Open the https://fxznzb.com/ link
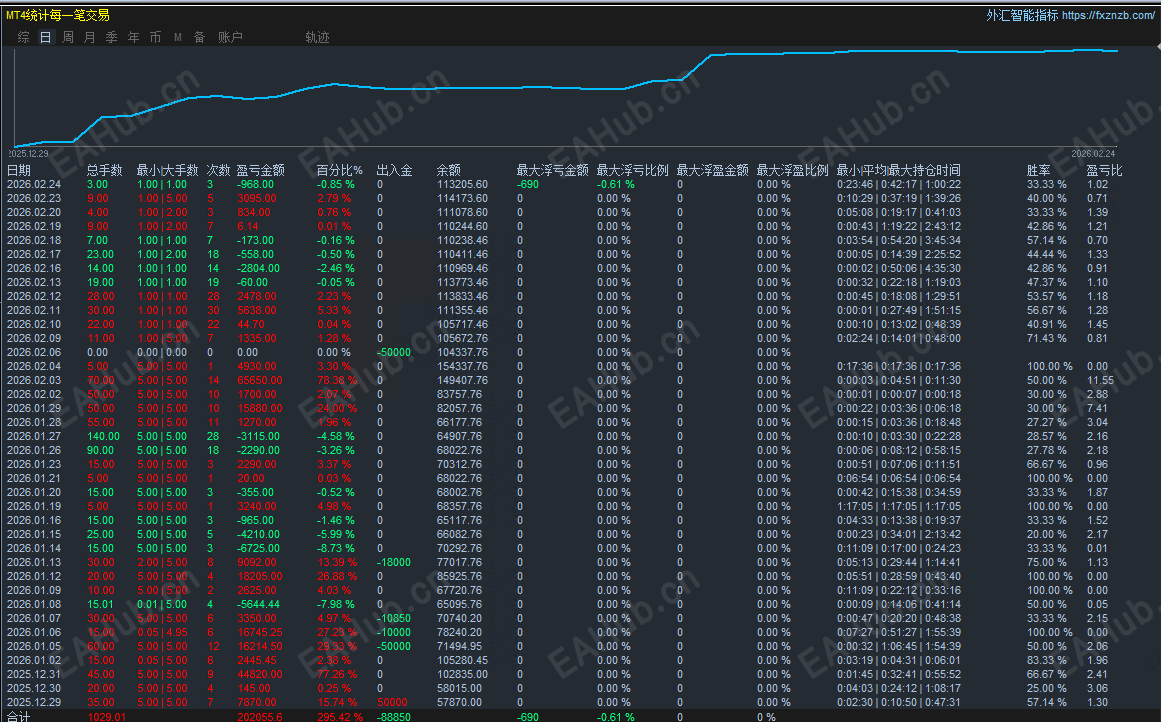Image resolution: width=1161 pixels, height=722 pixels. point(1108,15)
